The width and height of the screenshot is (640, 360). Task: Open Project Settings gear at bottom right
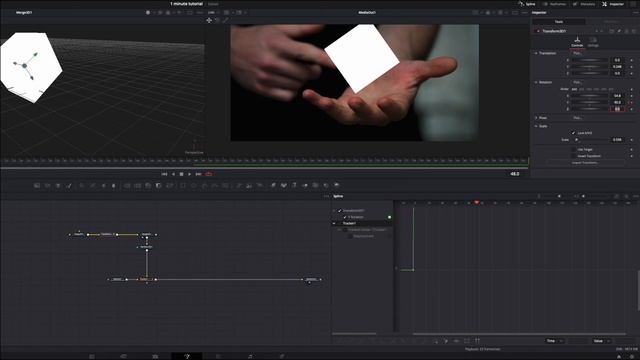click(631, 357)
